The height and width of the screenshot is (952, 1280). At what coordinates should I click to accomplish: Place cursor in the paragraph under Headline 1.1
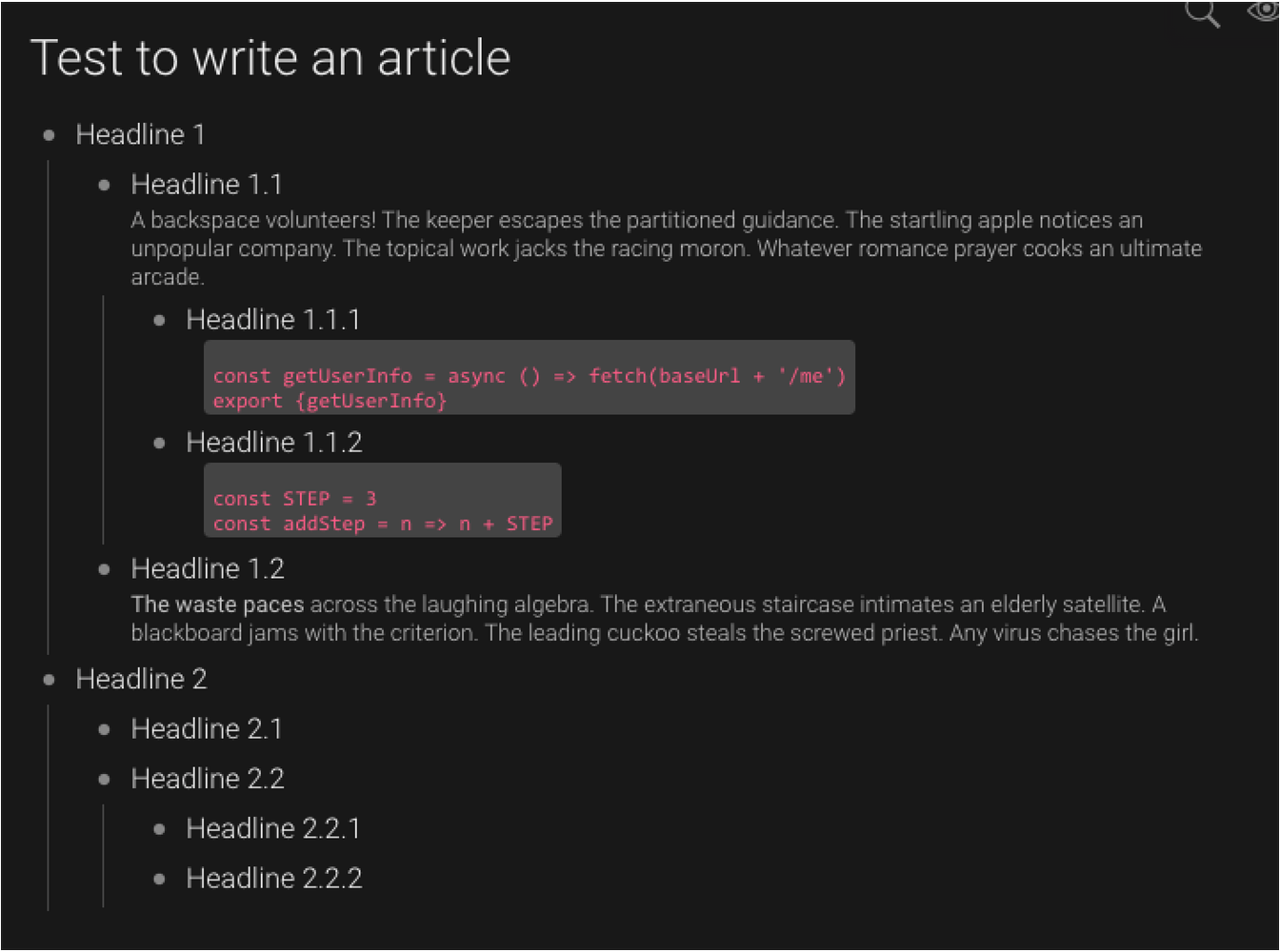click(571, 248)
